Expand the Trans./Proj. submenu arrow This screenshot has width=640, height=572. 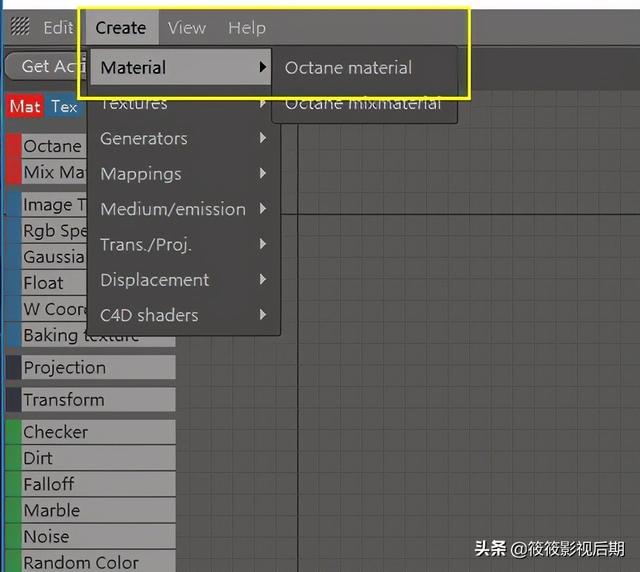pos(263,244)
